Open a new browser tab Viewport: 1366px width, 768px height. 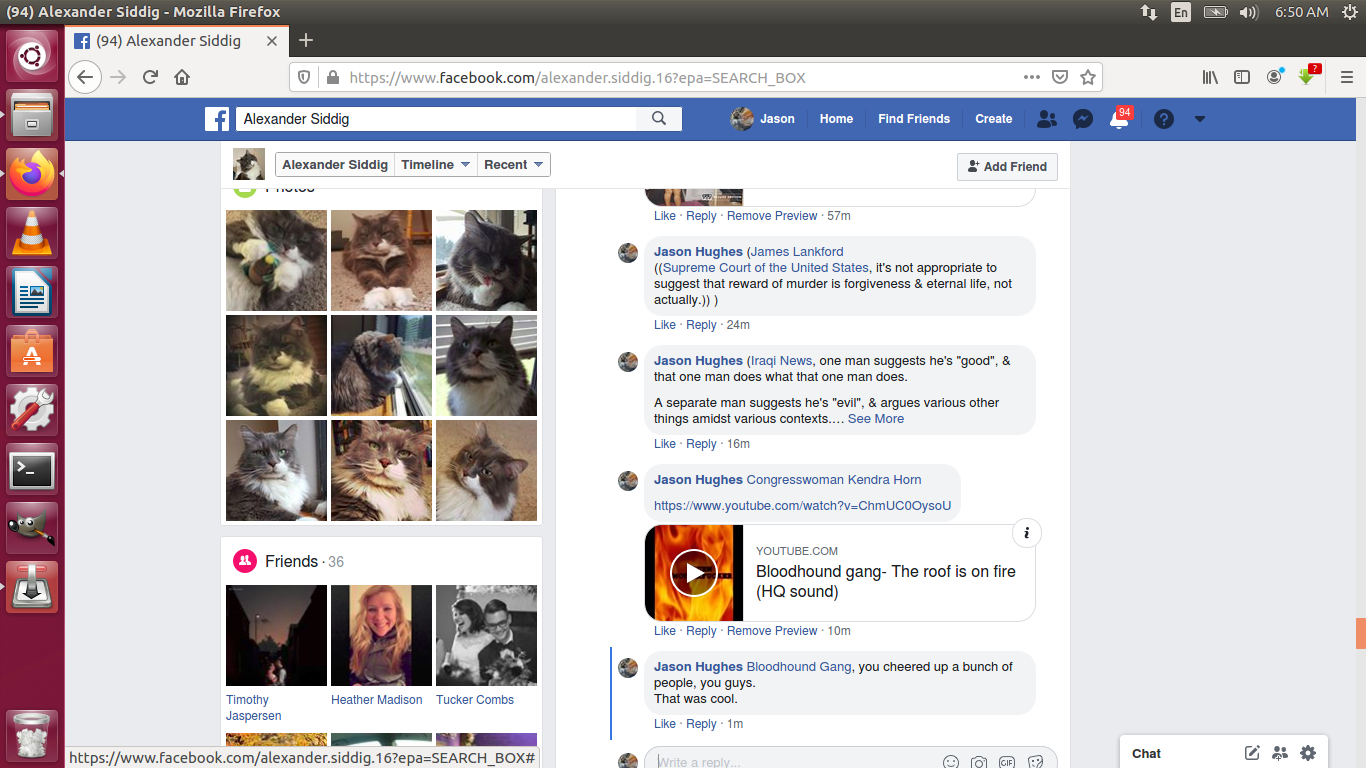click(x=306, y=41)
